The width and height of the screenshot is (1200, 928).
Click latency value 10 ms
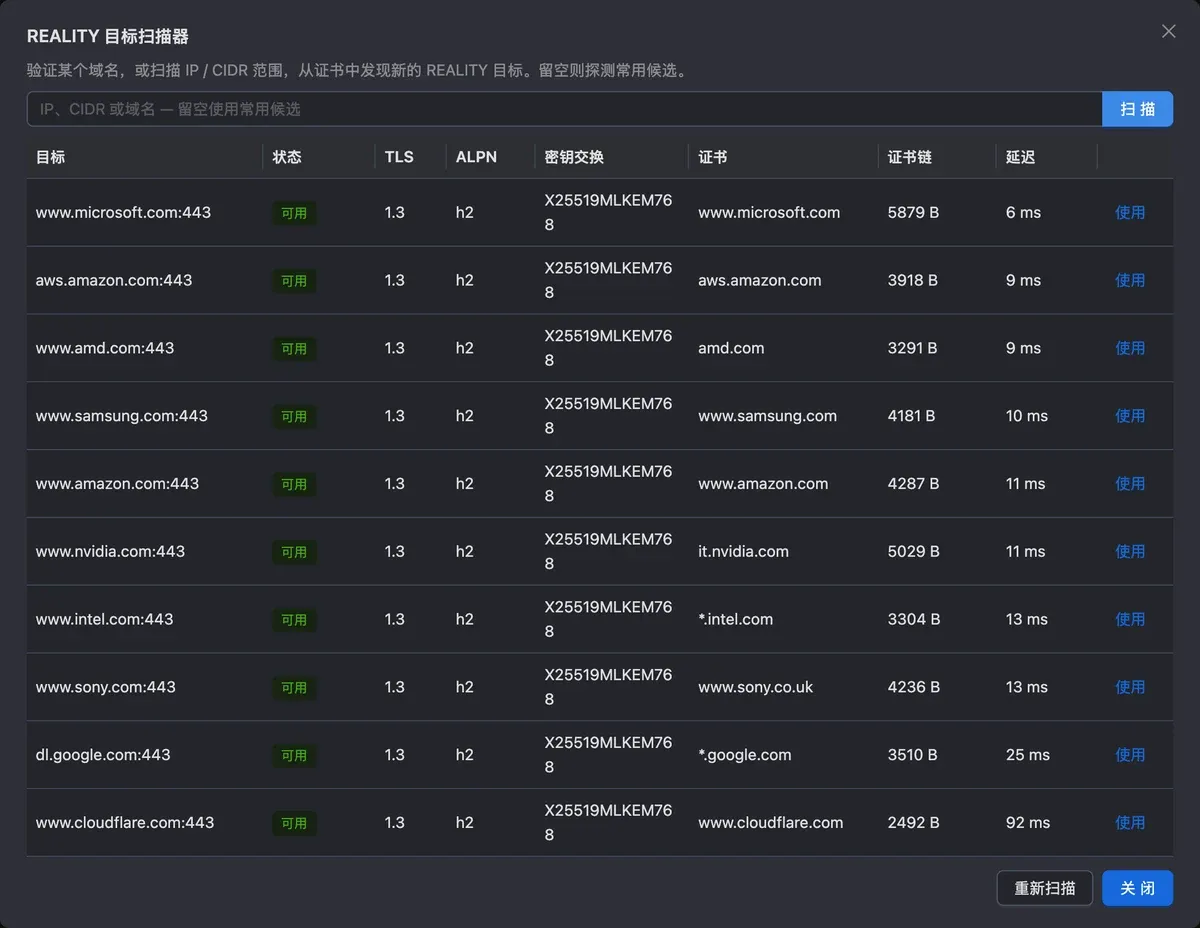click(1027, 416)
